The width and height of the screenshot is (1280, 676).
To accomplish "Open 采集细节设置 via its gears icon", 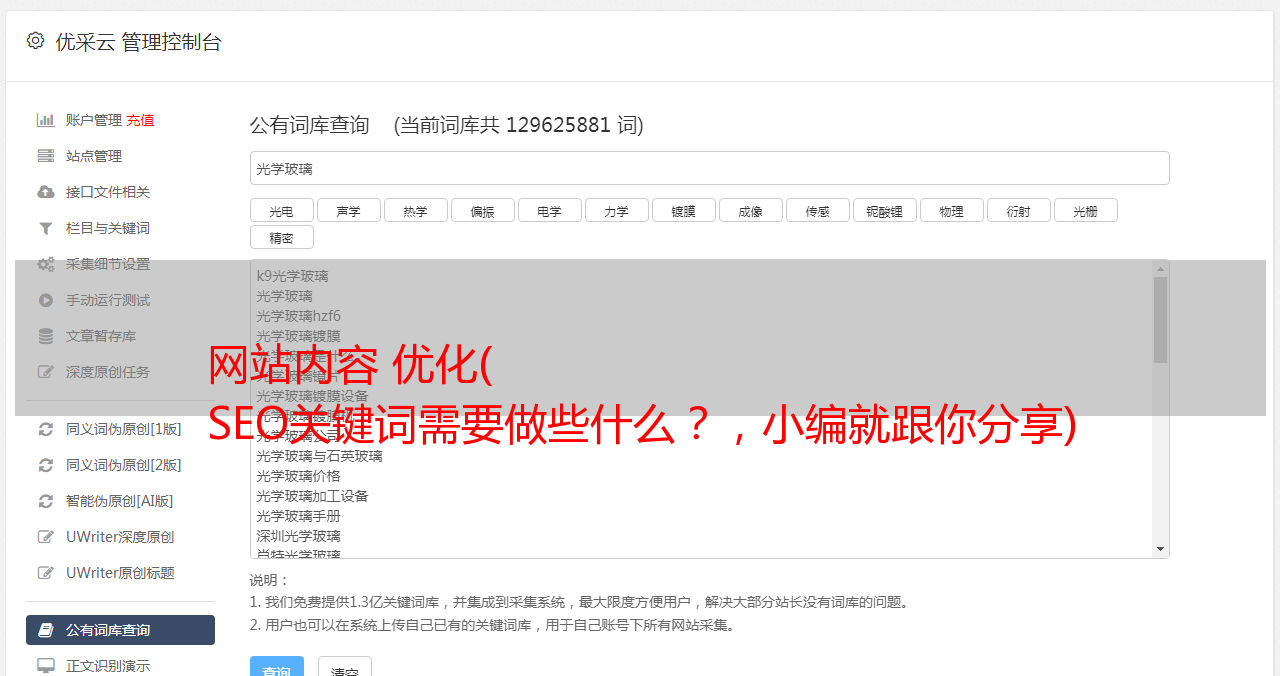I will tap(46, 264).
